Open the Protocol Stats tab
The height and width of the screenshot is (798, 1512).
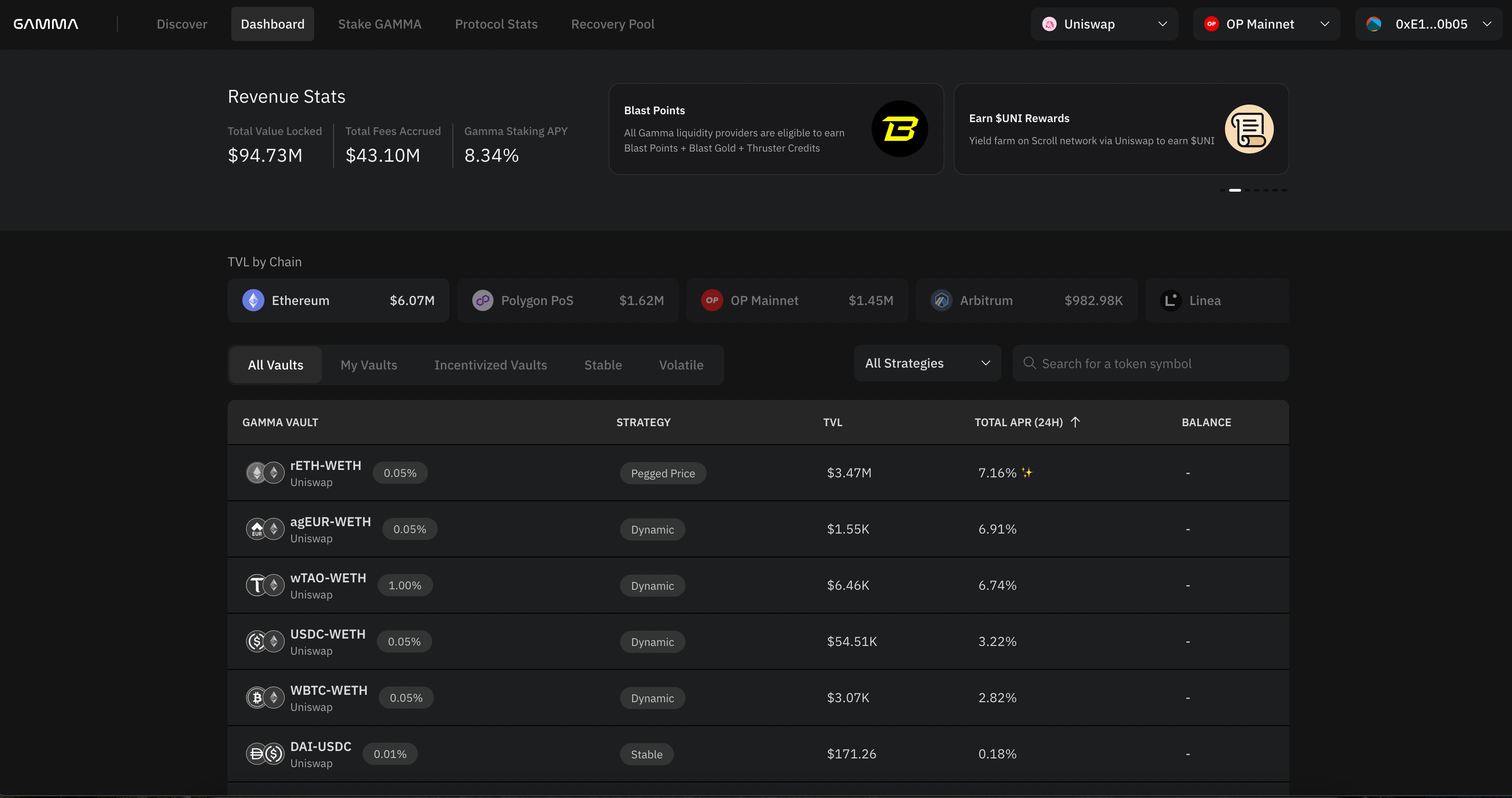tap(496, 24)
